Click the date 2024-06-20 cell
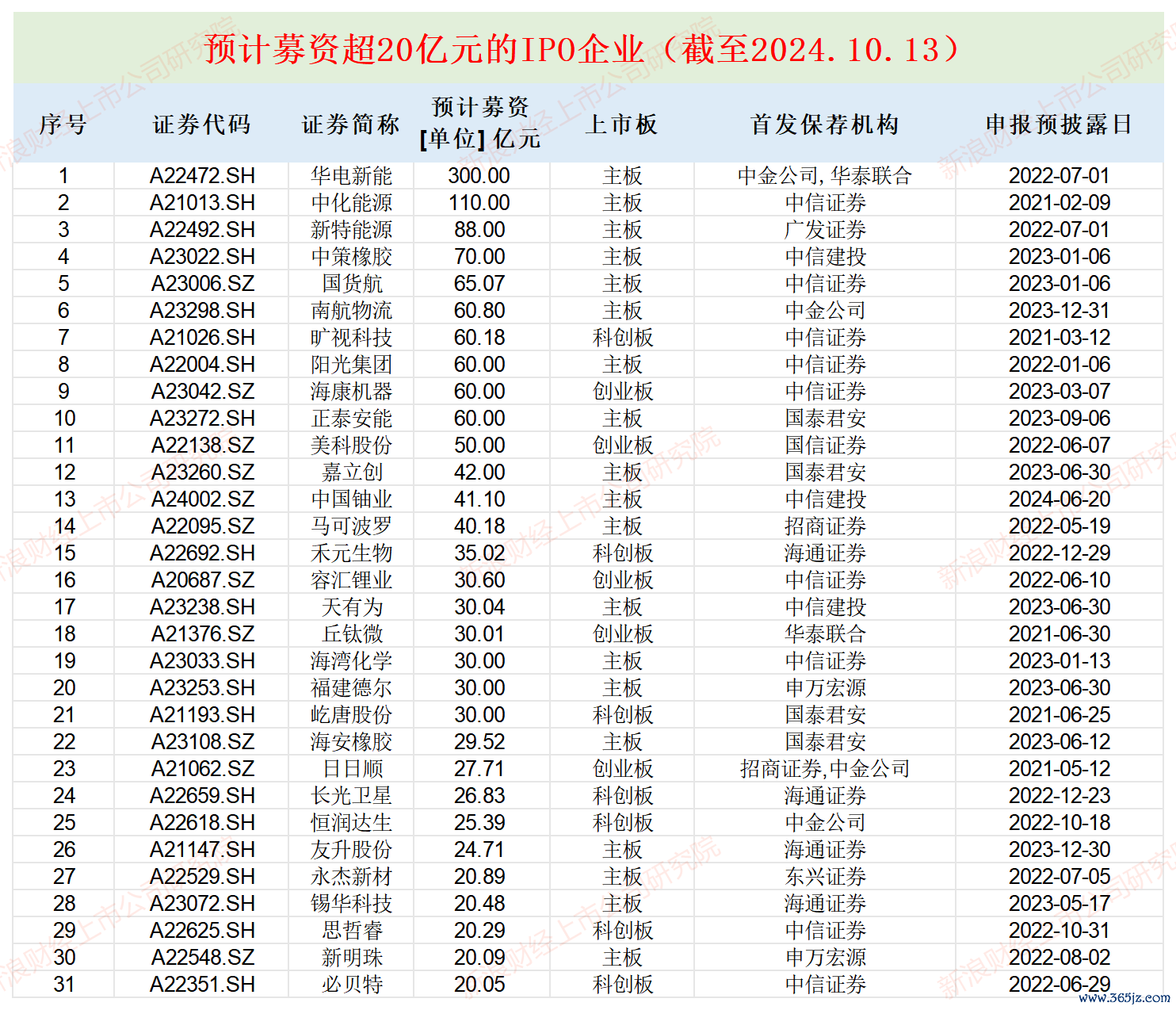1176x1010 pixels. pos(1060,499)
